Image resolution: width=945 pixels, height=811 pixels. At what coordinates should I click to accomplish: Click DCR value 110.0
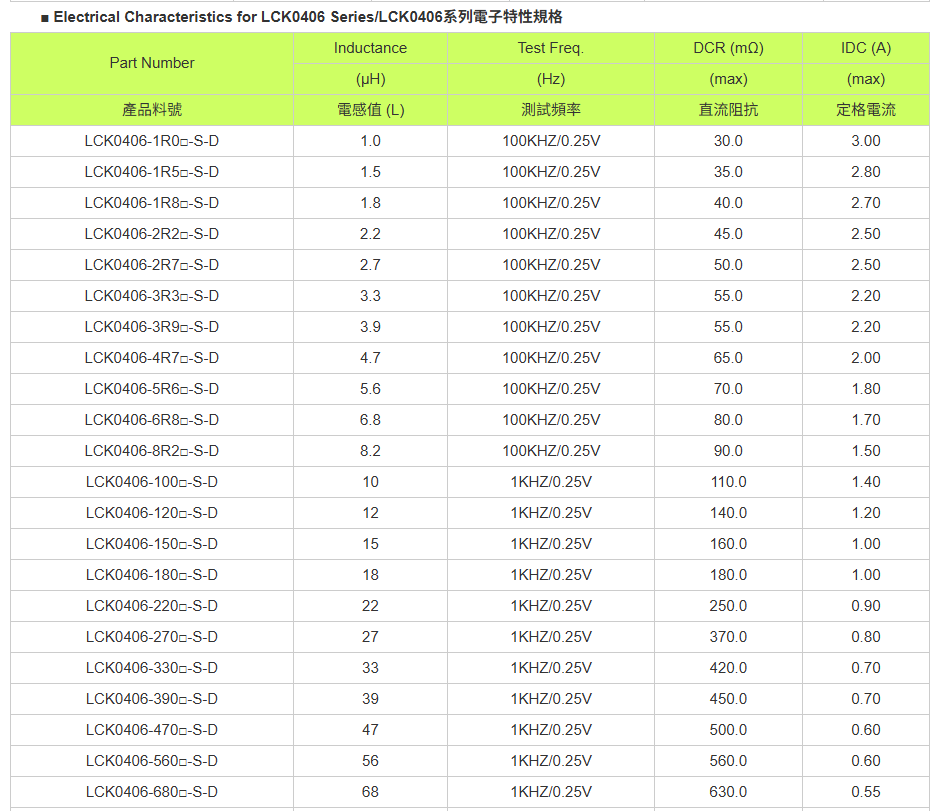(x=729, y=482)
